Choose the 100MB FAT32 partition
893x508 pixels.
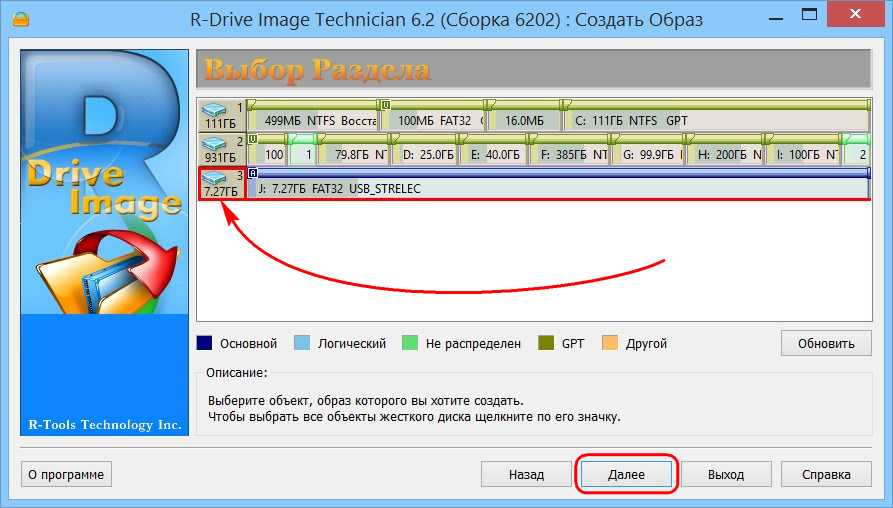(x=432, y=121)
